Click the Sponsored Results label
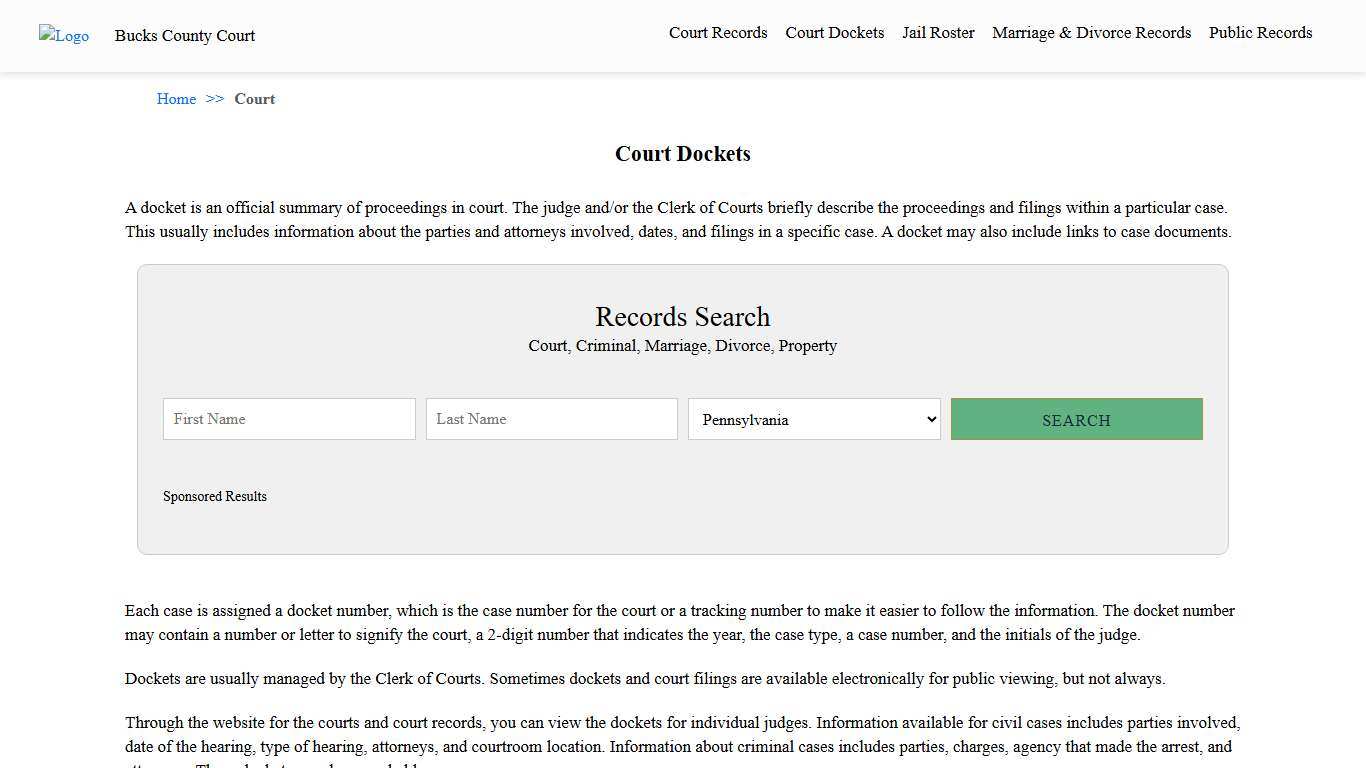The image size is (1366, 768). coord(215,496)
